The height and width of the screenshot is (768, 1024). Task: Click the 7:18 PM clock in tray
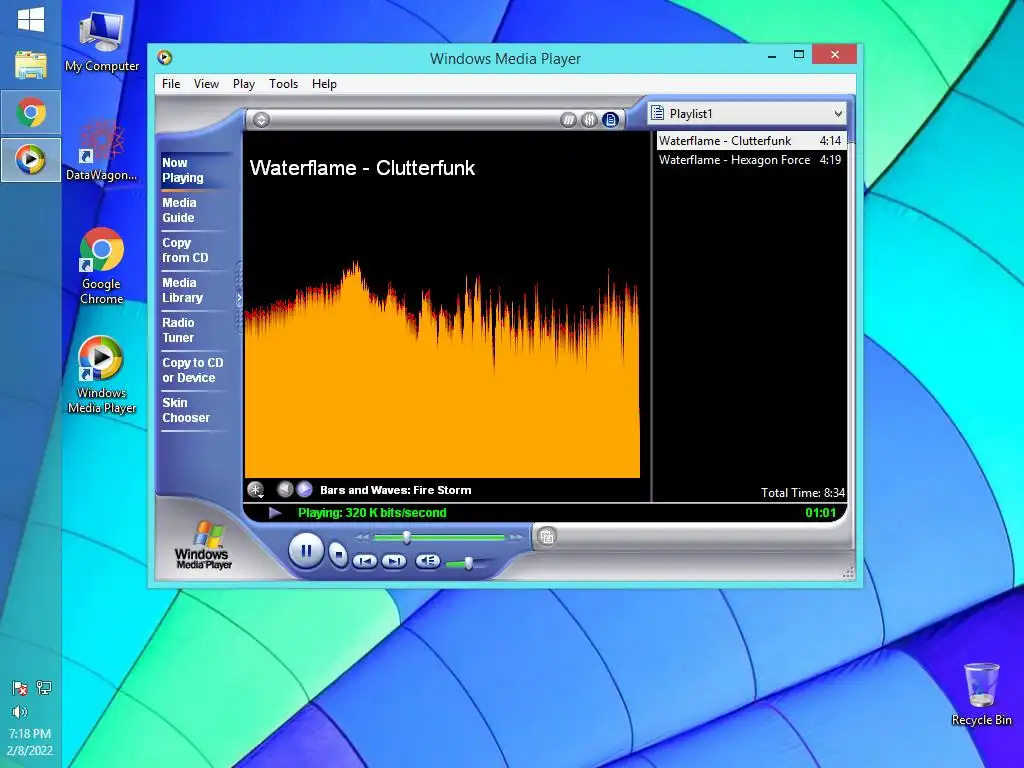tap(30, 734)
